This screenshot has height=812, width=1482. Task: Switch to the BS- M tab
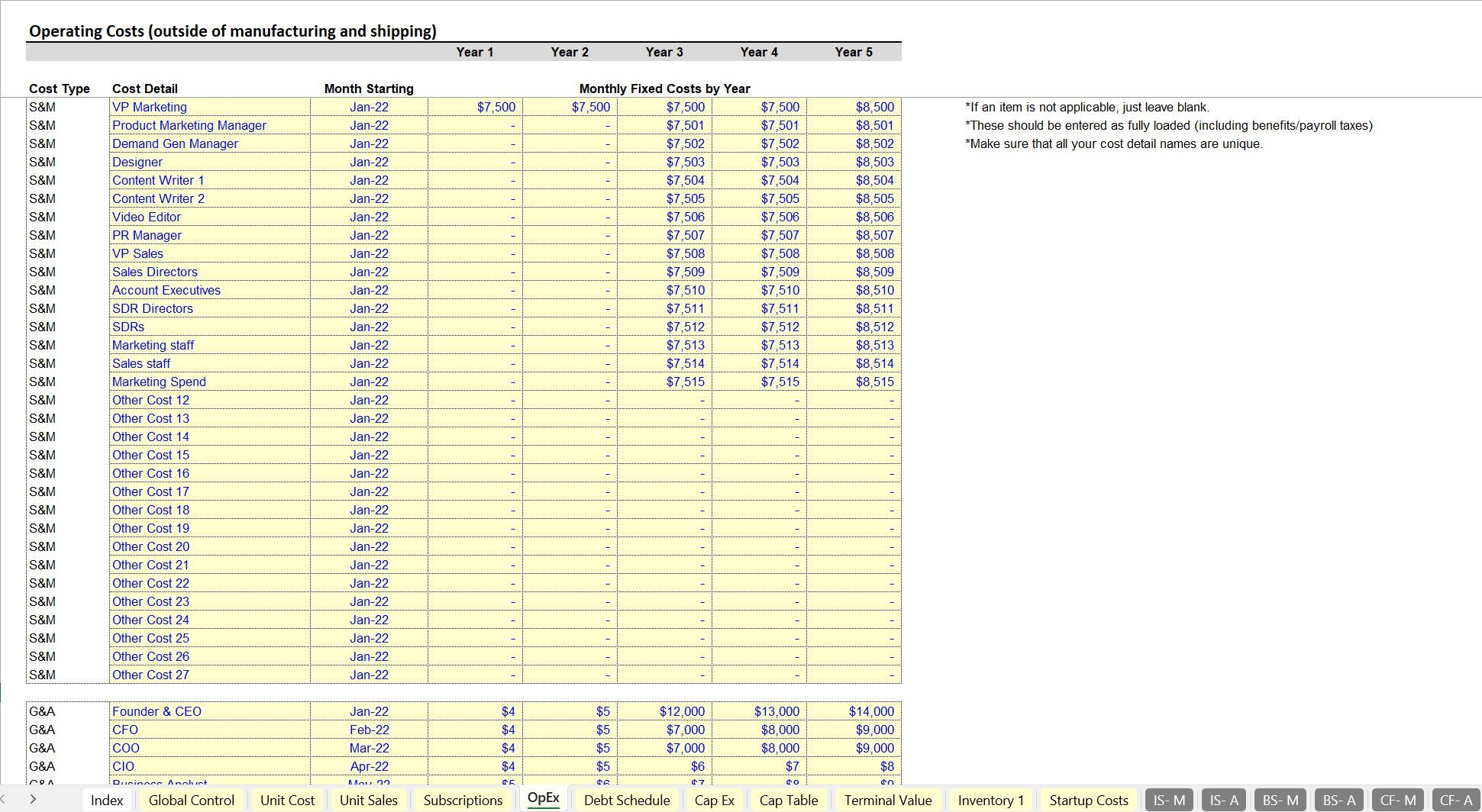[x=1280, y=800]
